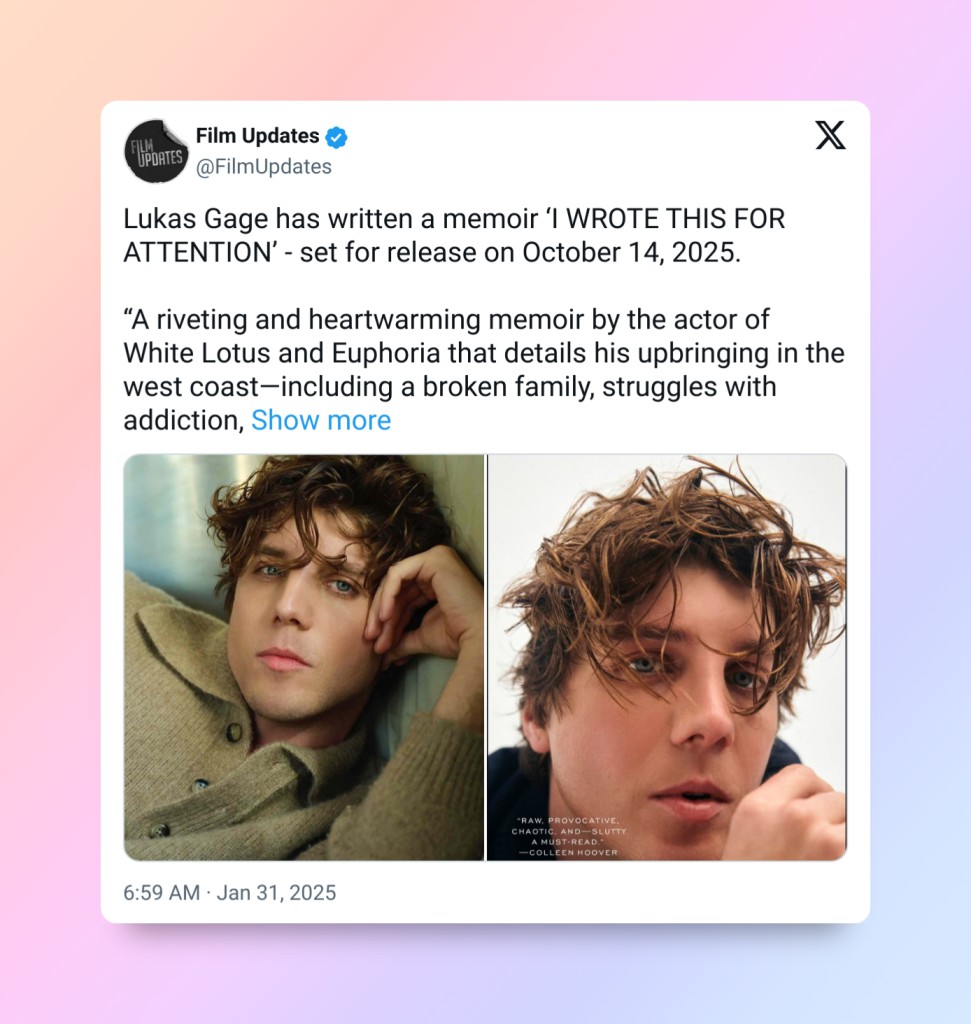Click the 'struggles with' phrase in the tweet

[689, 387]
